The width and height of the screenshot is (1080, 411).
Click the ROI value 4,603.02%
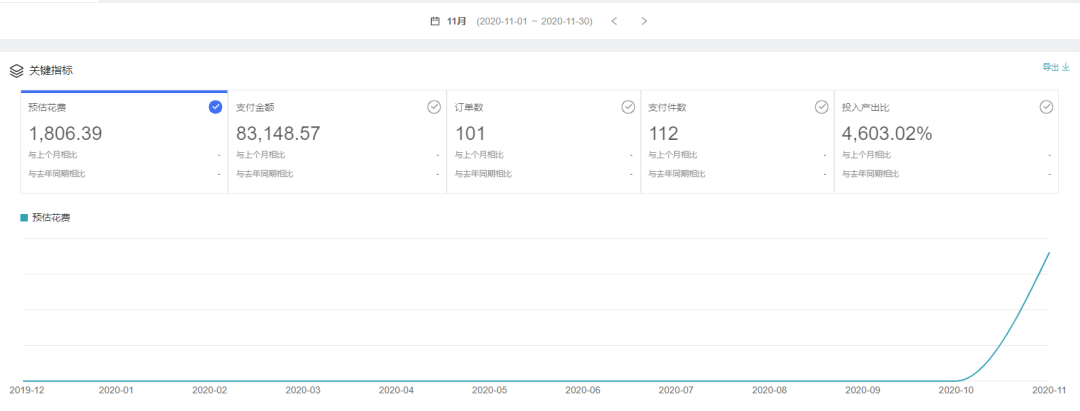(x=887, y=134)
